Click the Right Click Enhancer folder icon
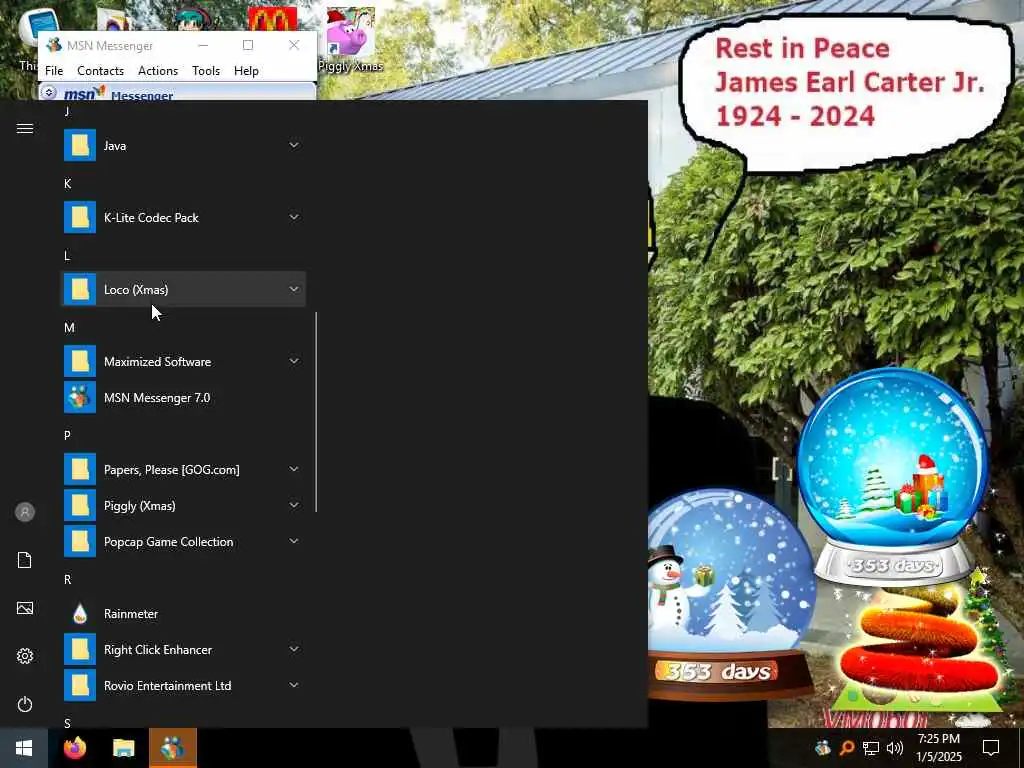 pyautogui.click(x=80, y=650)
